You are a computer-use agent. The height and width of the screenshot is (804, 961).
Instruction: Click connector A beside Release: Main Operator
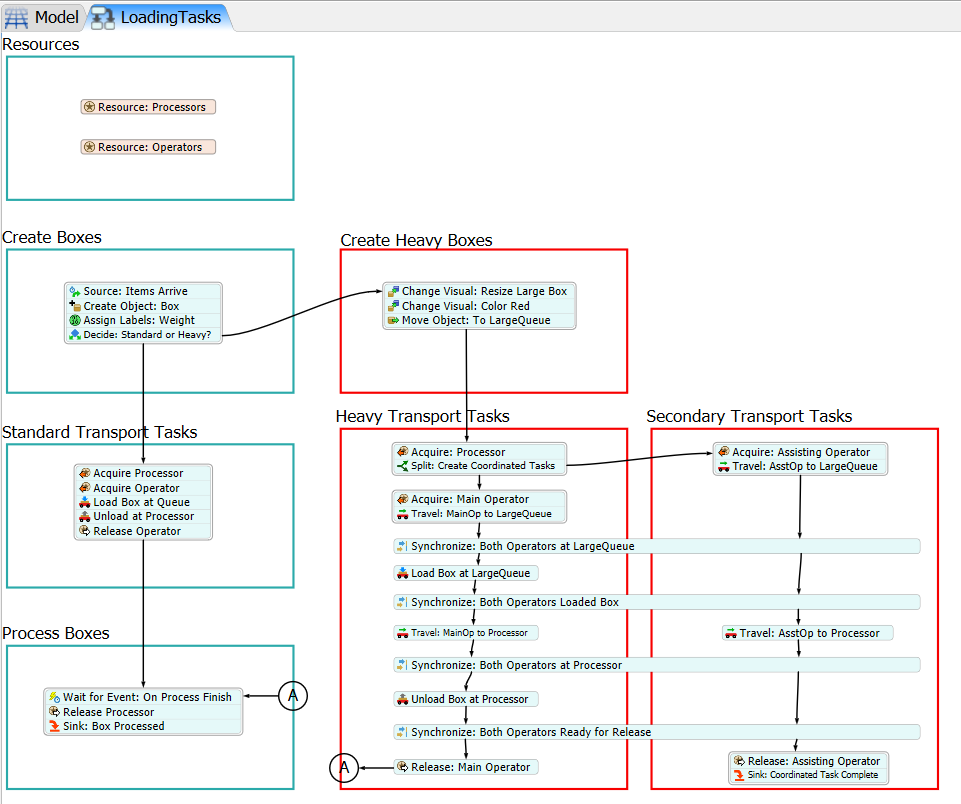tap(344, 768)
